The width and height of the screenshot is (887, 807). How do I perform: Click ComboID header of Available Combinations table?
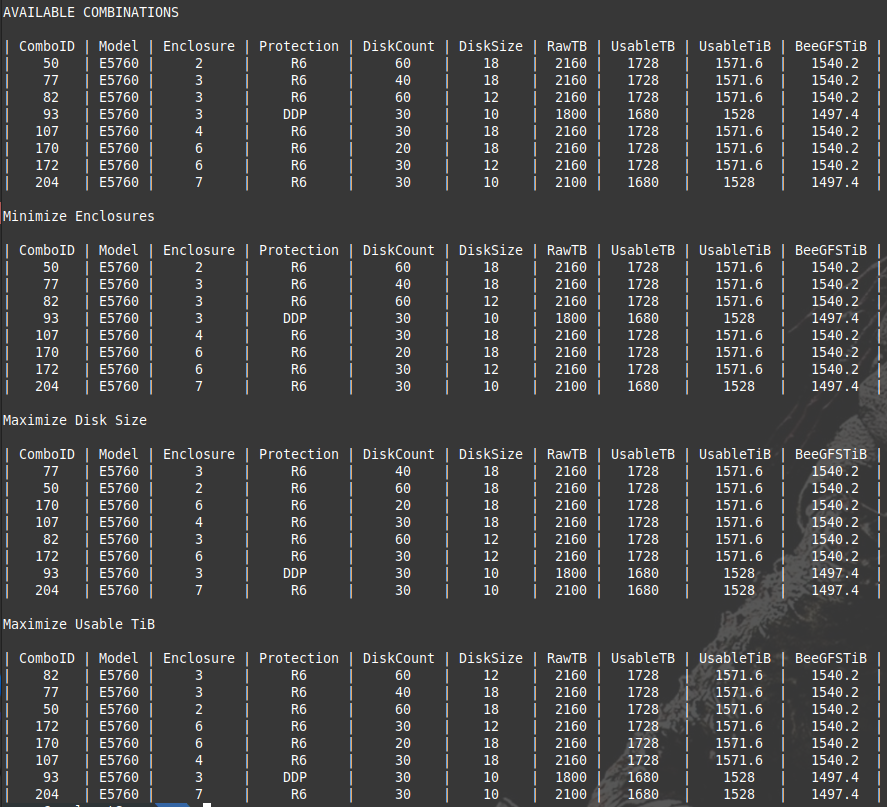(47, 46)
